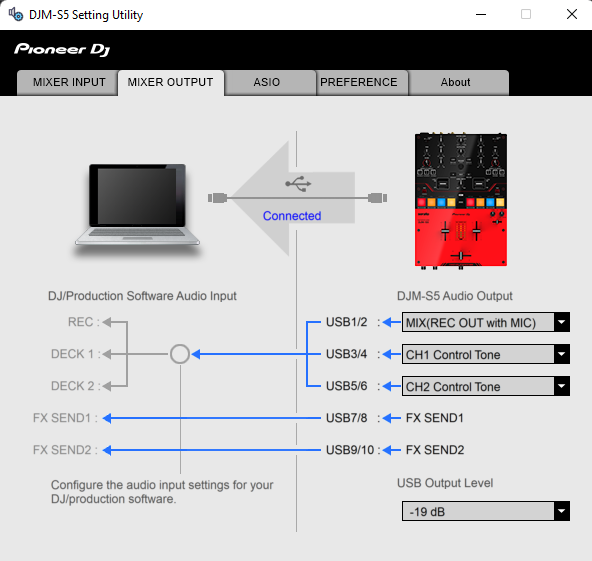This screenshot has width=592, height=561.
Task: Click the FX SEND2 input label on the left
Action: tap(65, 450)
